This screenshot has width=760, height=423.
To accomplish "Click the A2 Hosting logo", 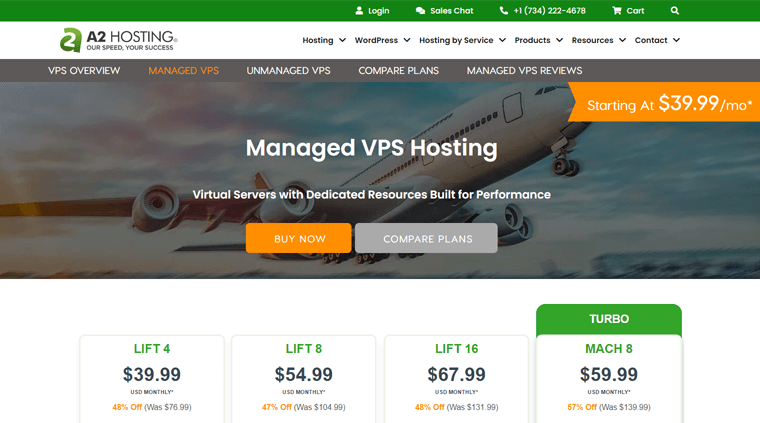I will [x=119, y=40].
